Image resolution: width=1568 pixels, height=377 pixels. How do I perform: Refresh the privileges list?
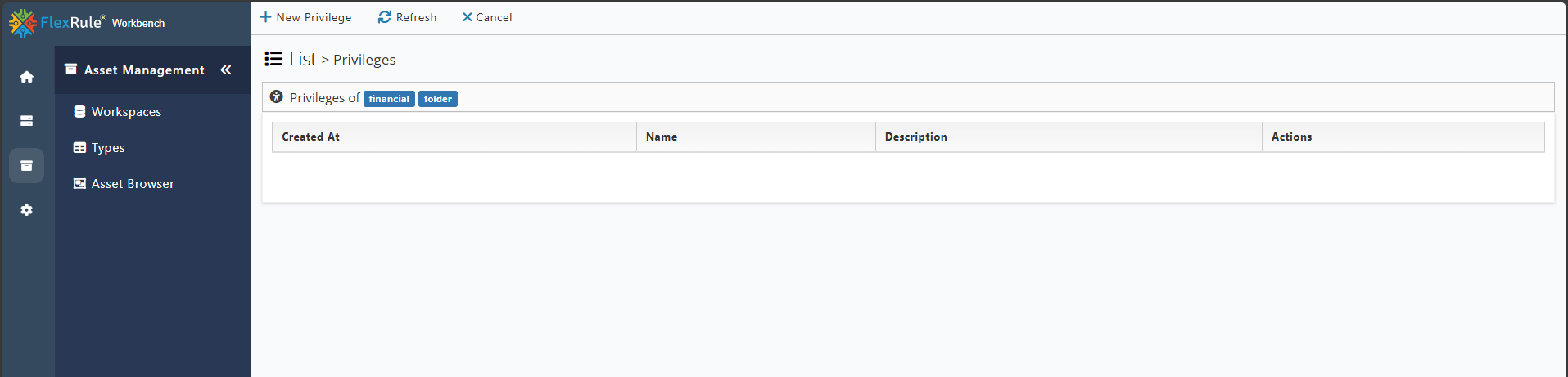click(x=407, y=17)
